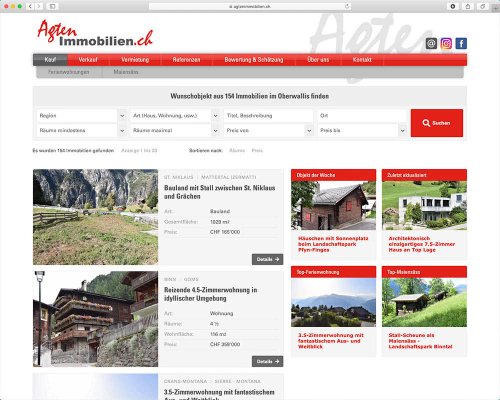Open the Kauf menu tab
500x400 pixels.
coord(50,60)
